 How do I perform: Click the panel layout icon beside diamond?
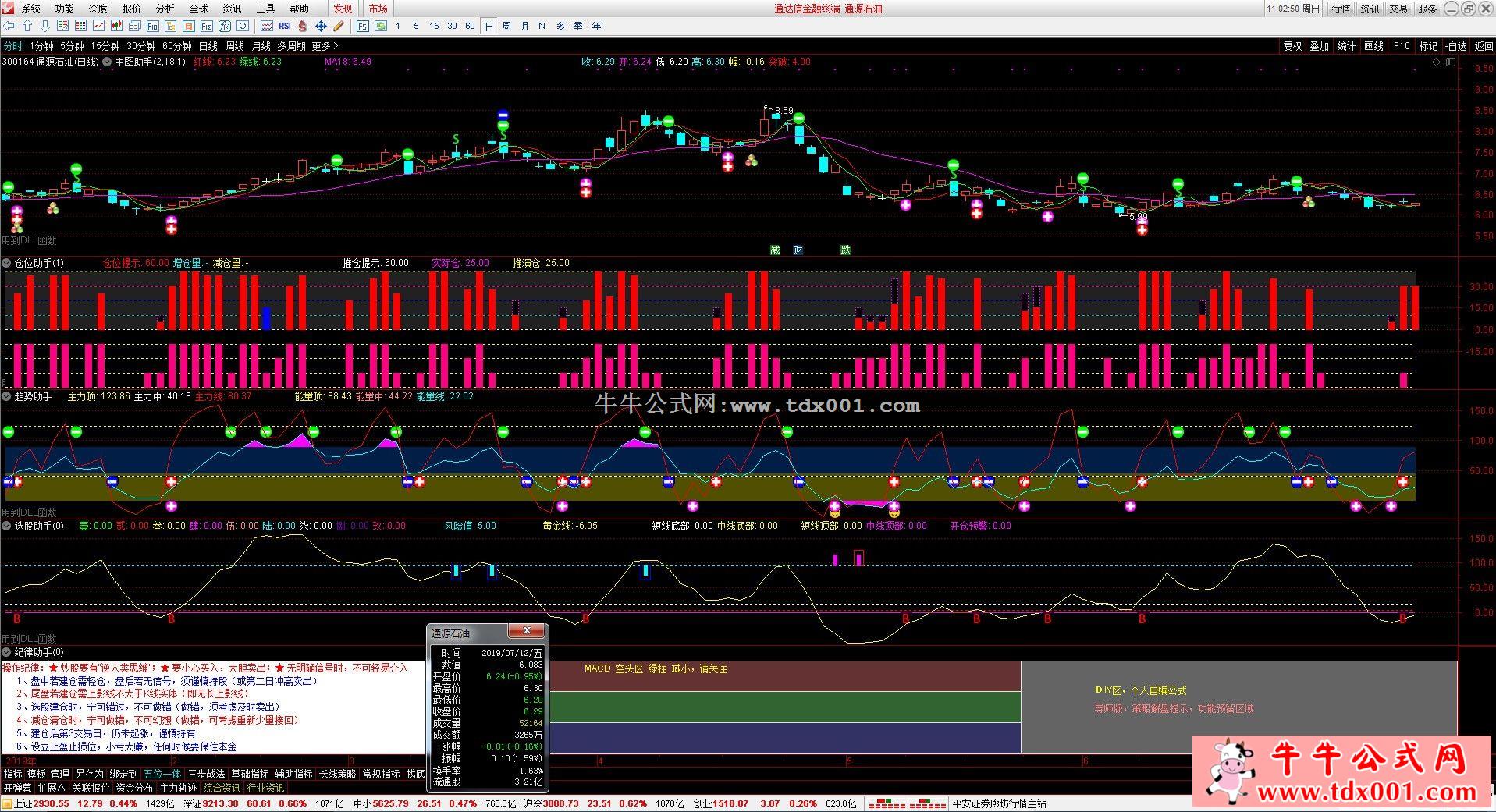click(x=1451, y=62)
